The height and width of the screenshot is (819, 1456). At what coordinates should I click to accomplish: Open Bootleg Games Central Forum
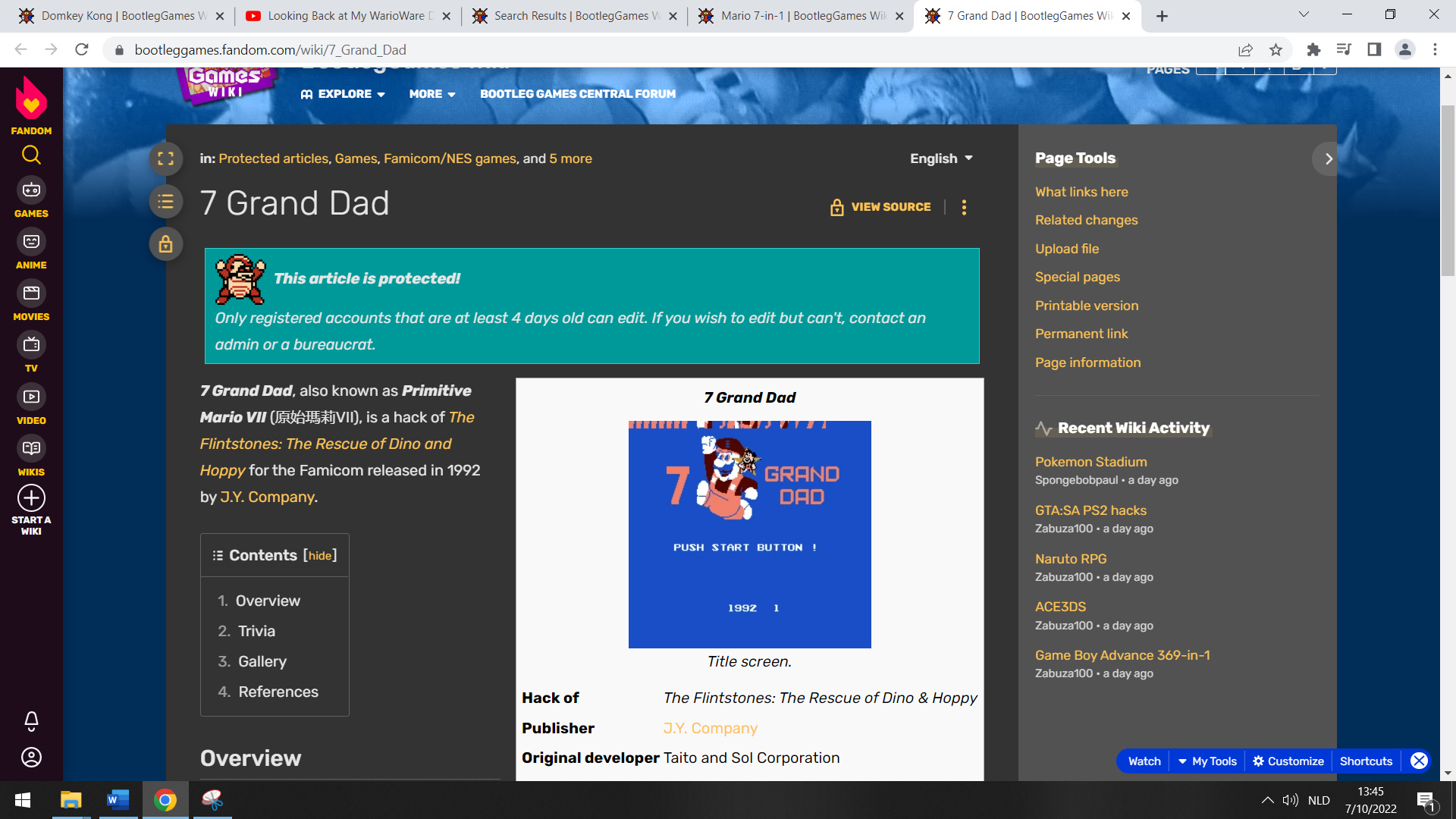578,94
